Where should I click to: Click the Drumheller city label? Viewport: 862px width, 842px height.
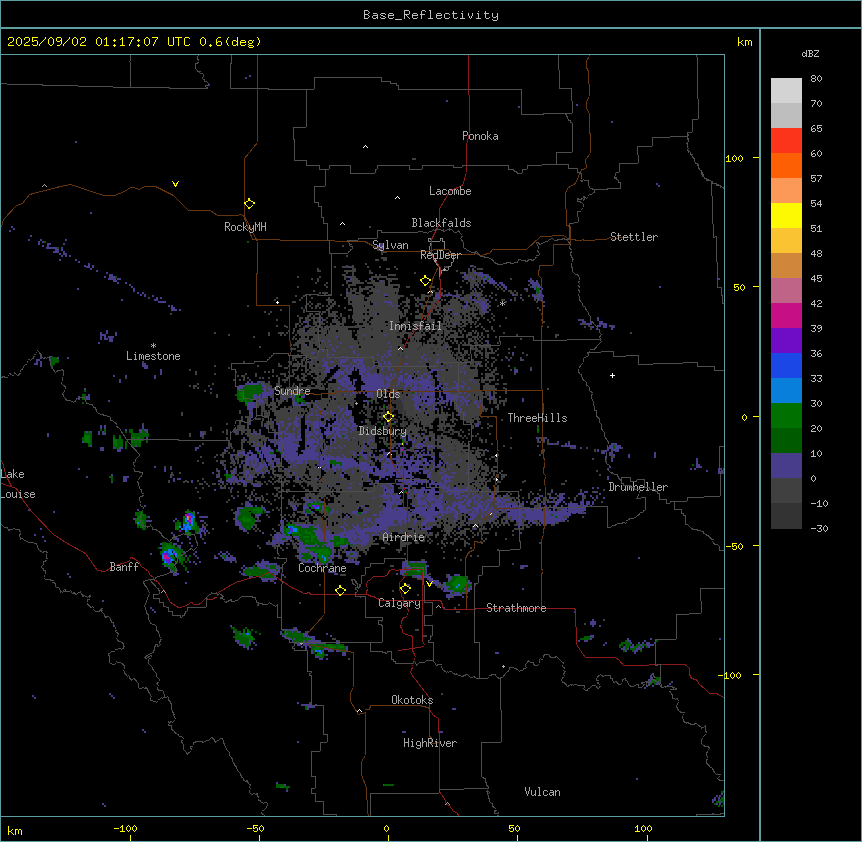coord(638,487)
